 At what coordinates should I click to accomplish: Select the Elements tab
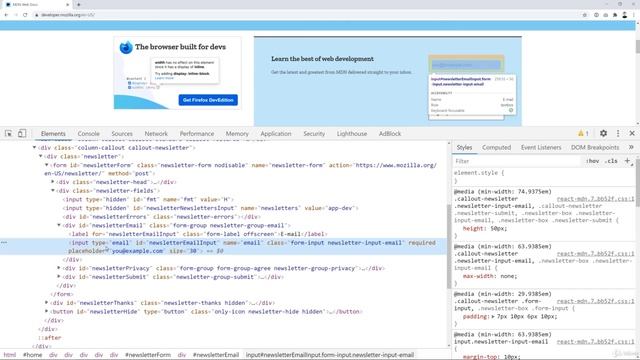(53, 133)
